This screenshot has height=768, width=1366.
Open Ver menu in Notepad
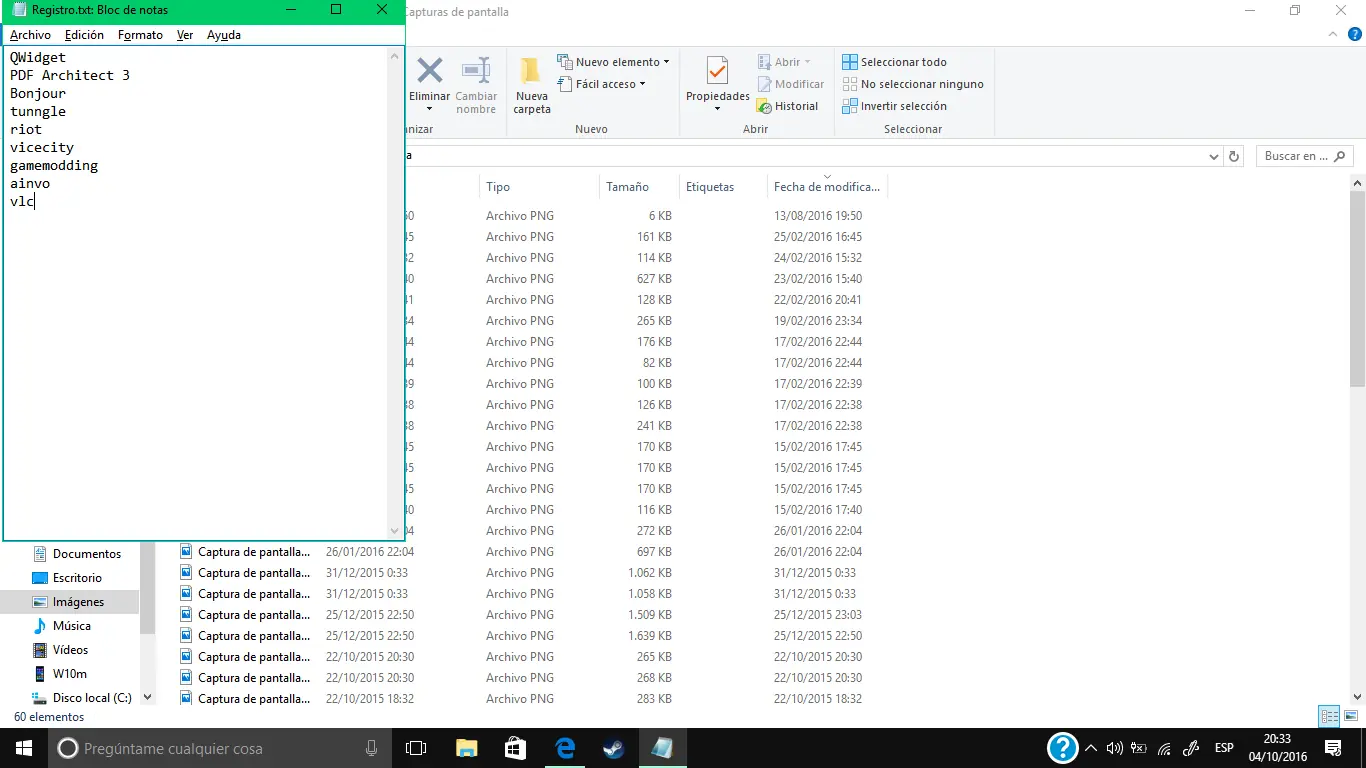(x=185, y=35)
